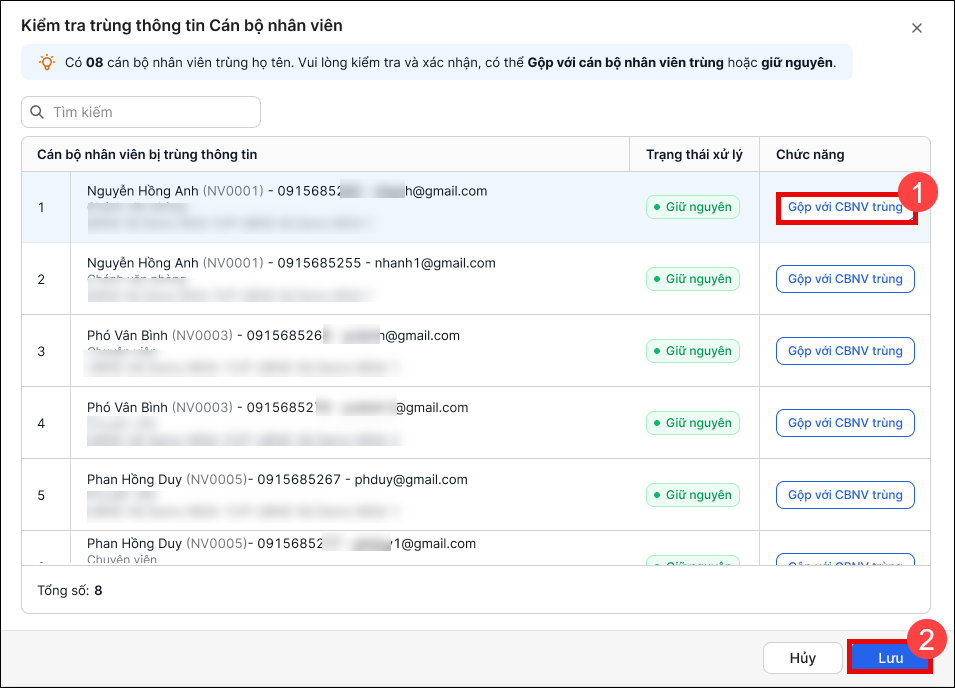
Task: Click Giữ nguyên status badge in row 1
Action: 693,207
